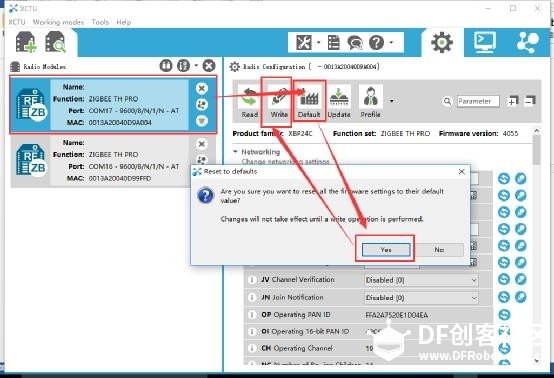The image size is (554, 378).
Task: Expand the COM17 module details arrow
Action: click(202, 121)
